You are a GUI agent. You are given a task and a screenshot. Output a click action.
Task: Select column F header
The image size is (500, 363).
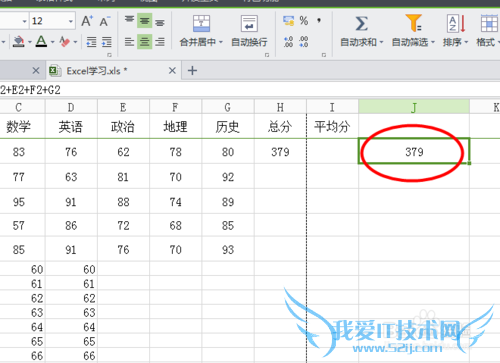tap(175, 107)
